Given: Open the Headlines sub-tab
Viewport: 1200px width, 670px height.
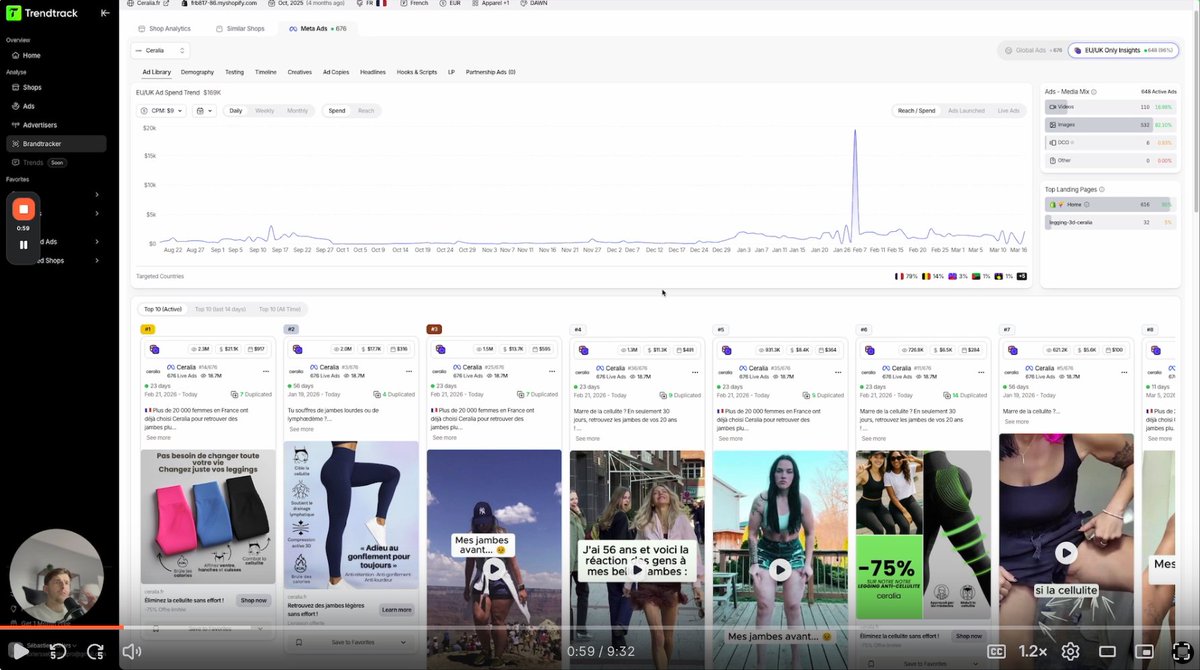Looking at the screenshot, I should pos(373,72).
